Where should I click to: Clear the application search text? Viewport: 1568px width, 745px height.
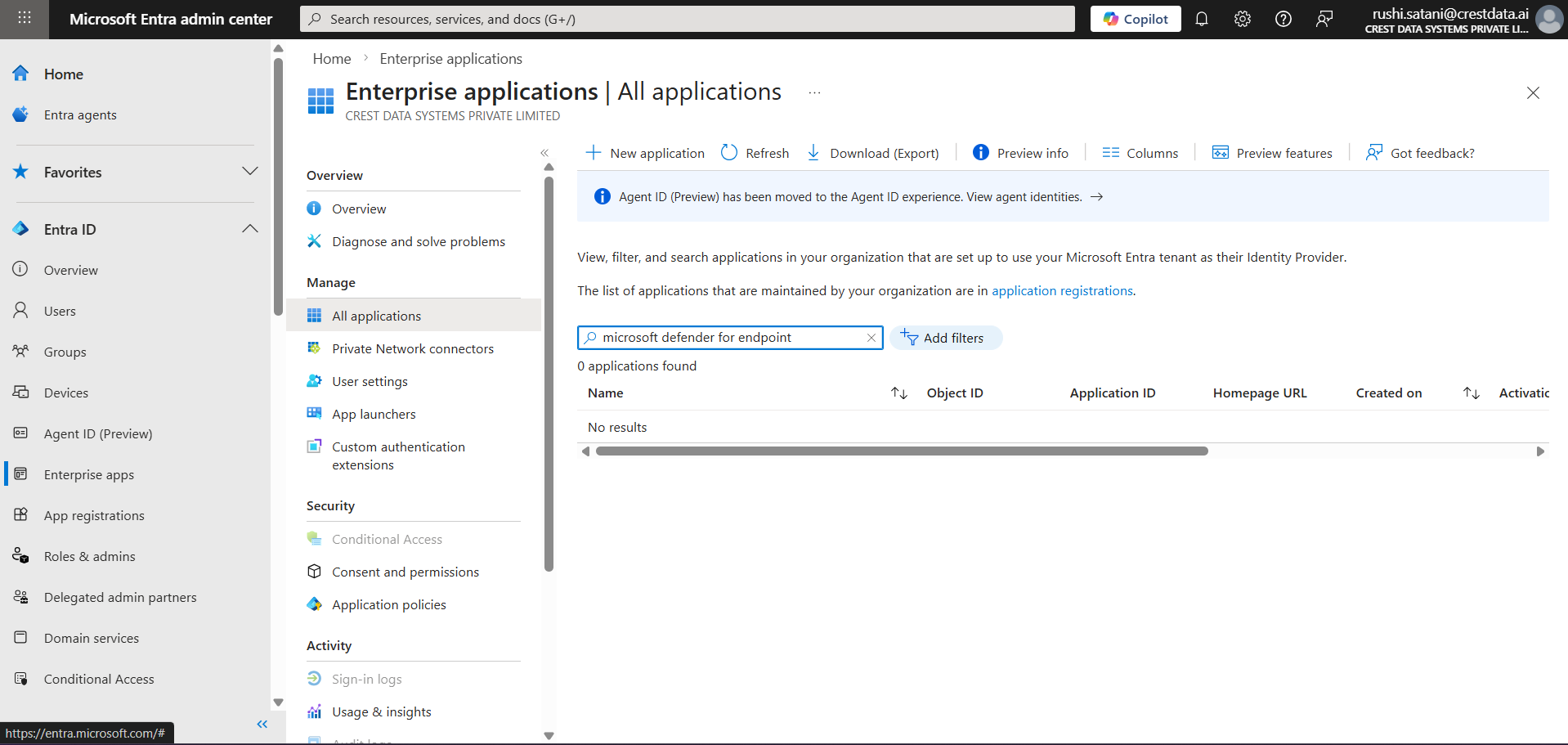click(x=871, y=338)
